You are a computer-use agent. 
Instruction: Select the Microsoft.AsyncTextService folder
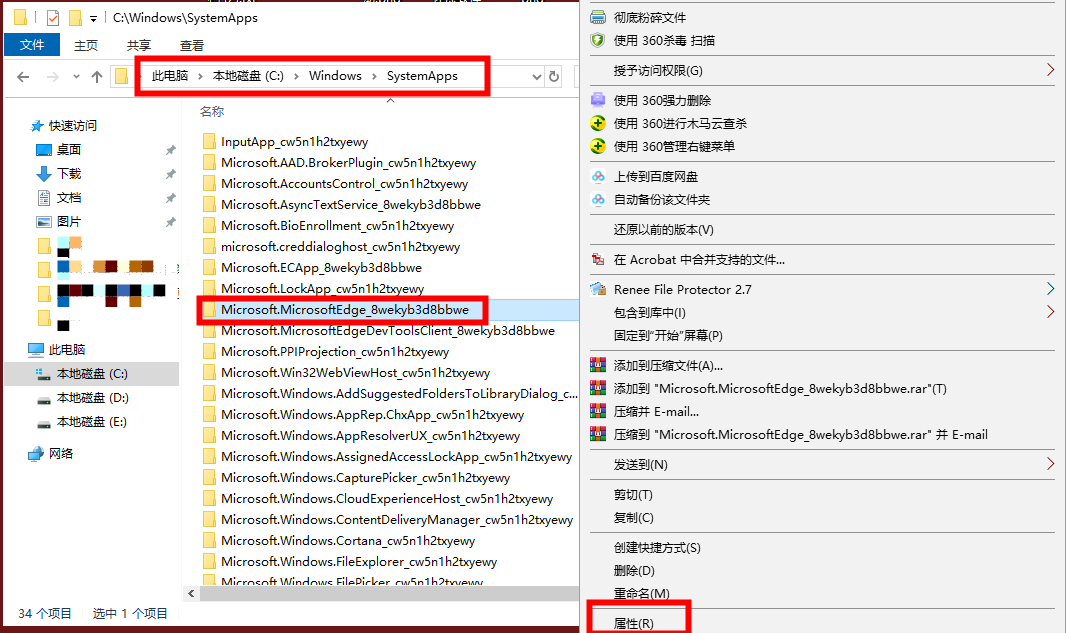click(351, 205)
